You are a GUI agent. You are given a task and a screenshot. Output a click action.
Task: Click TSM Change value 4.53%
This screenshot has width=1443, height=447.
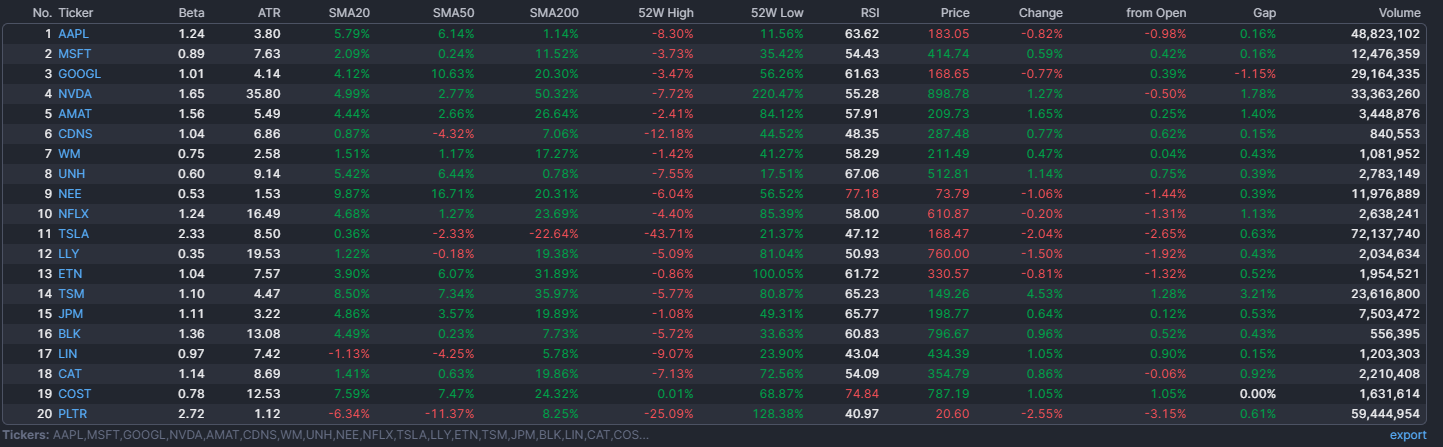[x=1045, y=294]
